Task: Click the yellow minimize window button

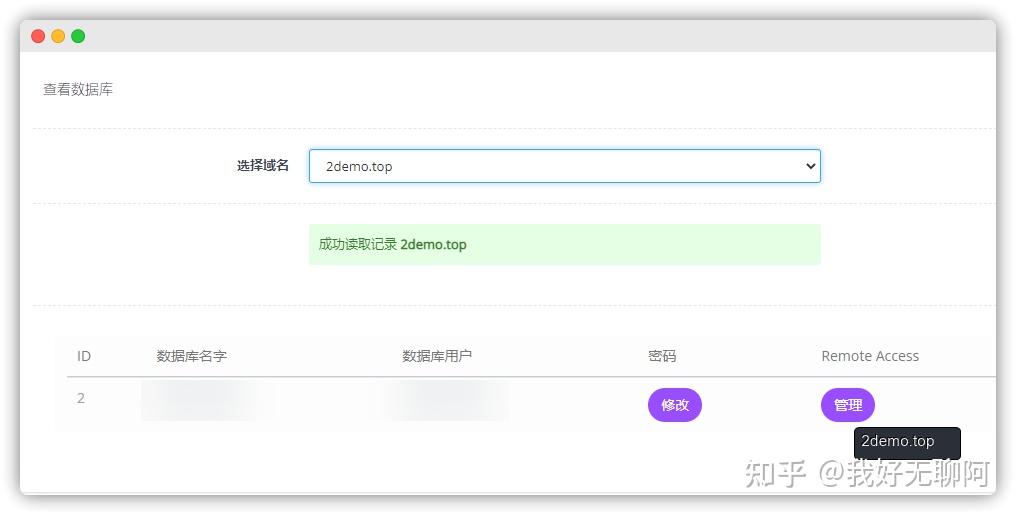Action: 58,36
